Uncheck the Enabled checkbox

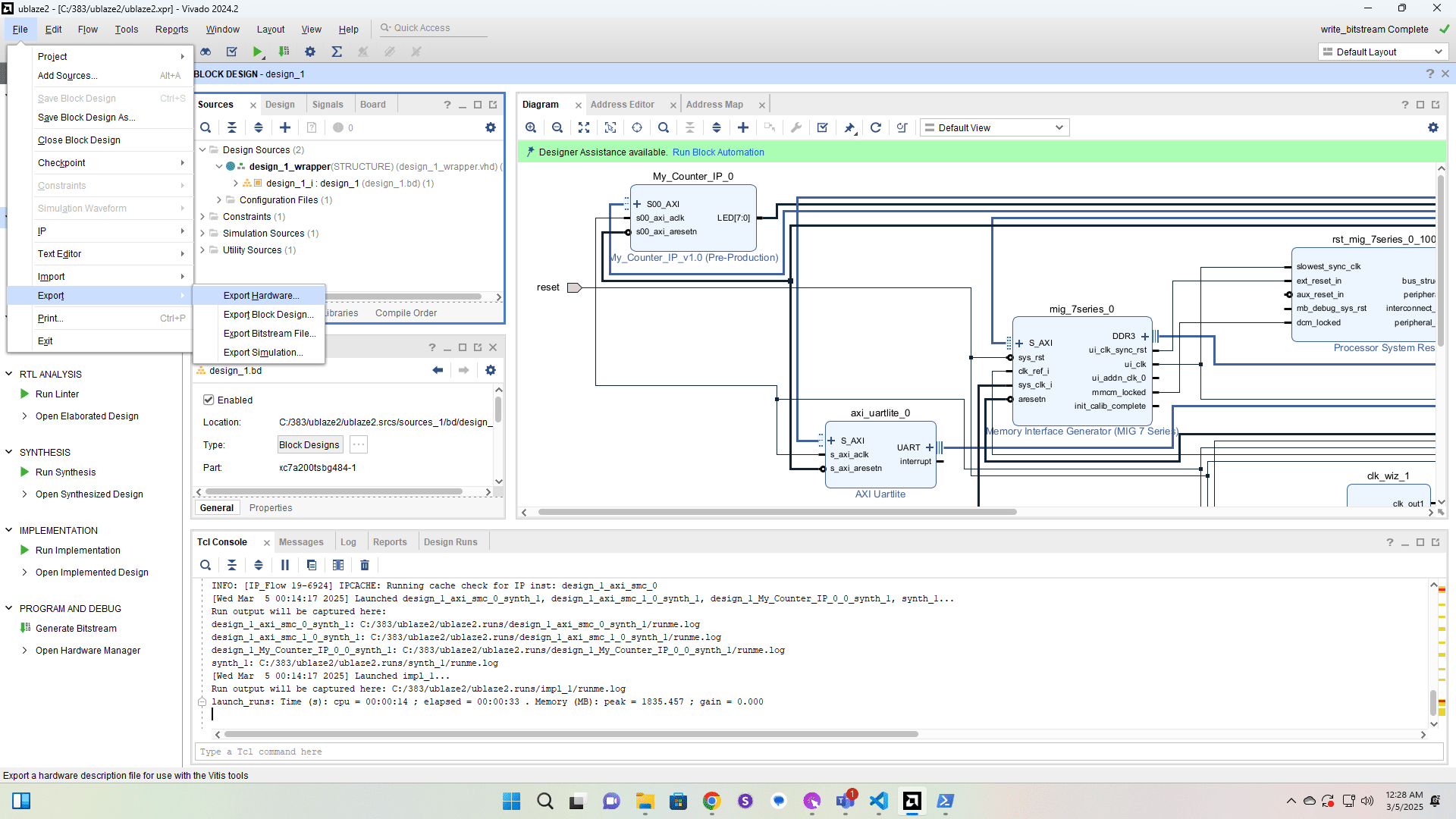(209, 400)
